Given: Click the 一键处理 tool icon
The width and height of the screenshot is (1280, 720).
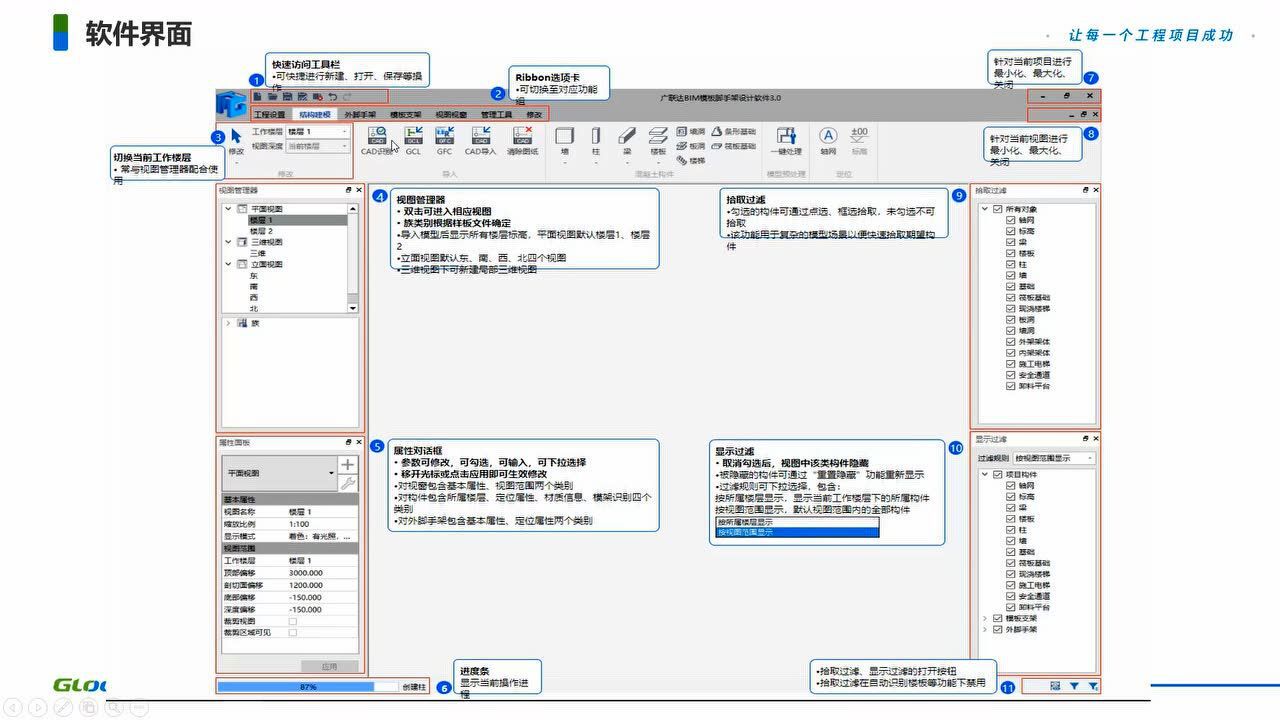Looking at the screenshot, I should coord(787,139).
